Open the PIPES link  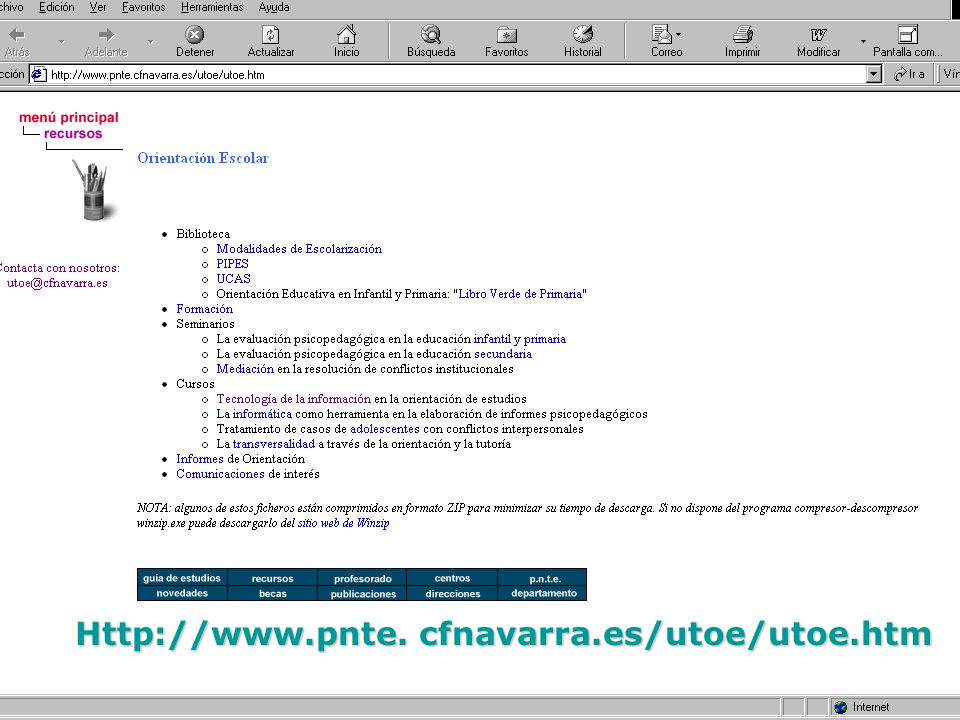pos(232,264)
